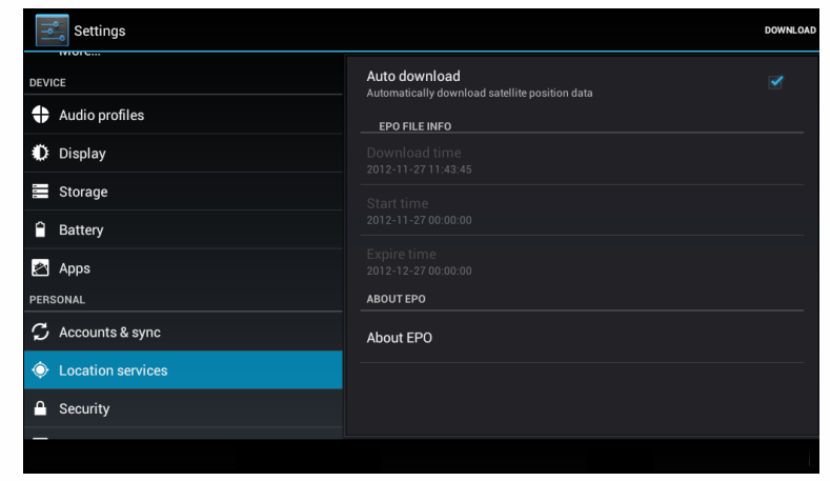This screenshot has height=481, width=830.
Task: Tap the DOWNLOAD button in top bar
Action: 790,30
